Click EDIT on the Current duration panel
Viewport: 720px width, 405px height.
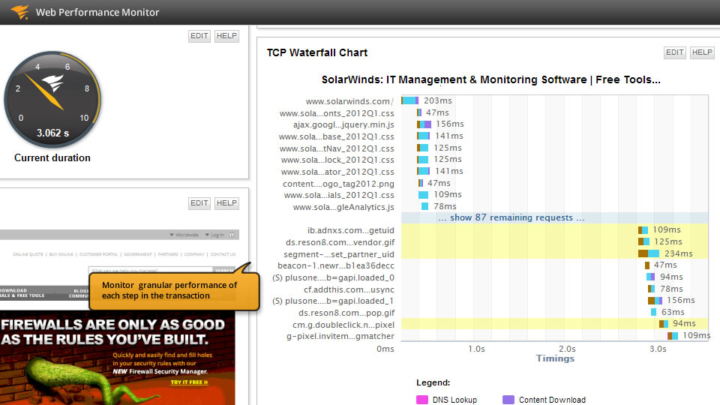pyautogui.click(x=199, y=36)
